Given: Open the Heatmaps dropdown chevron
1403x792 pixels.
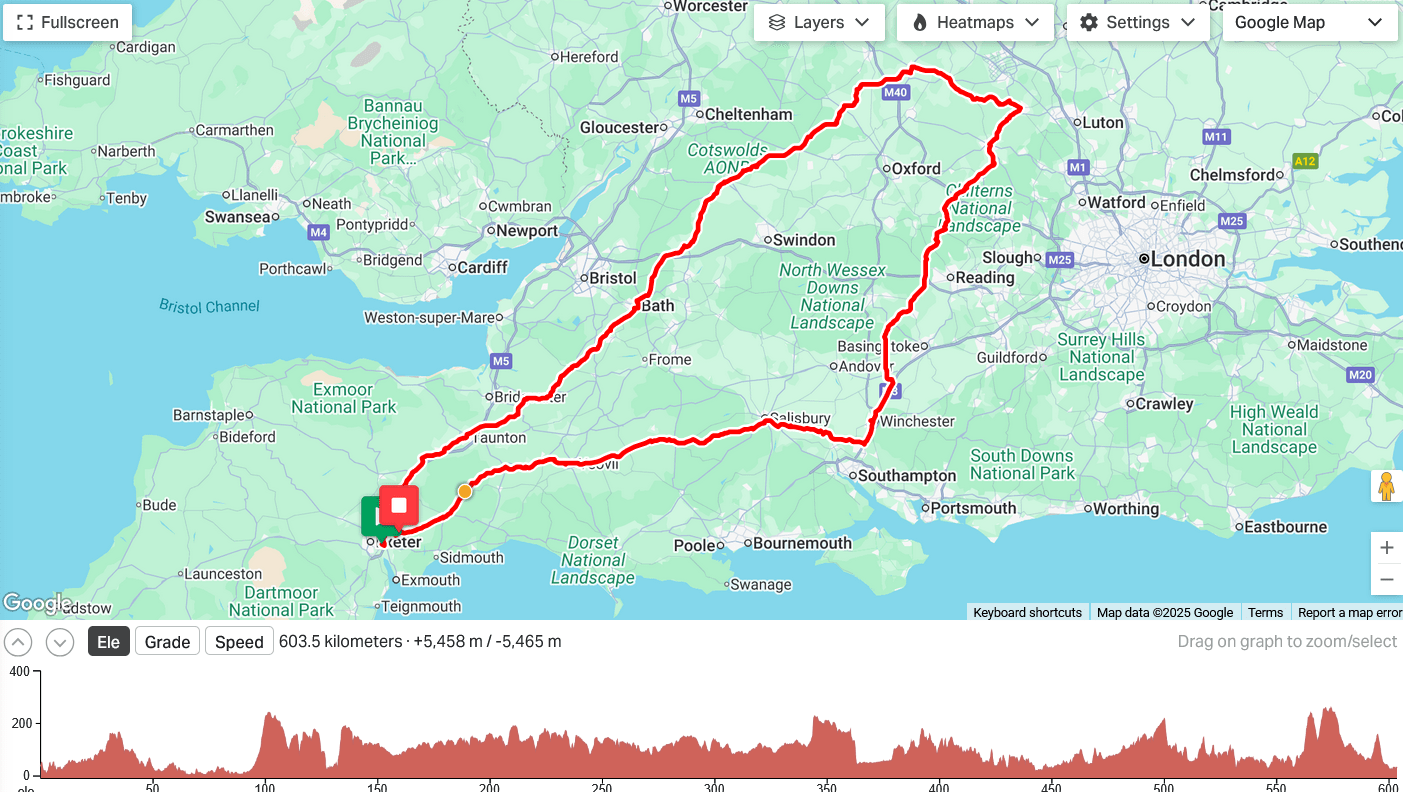Looking at the screenshot, I should click(1033, 22).
